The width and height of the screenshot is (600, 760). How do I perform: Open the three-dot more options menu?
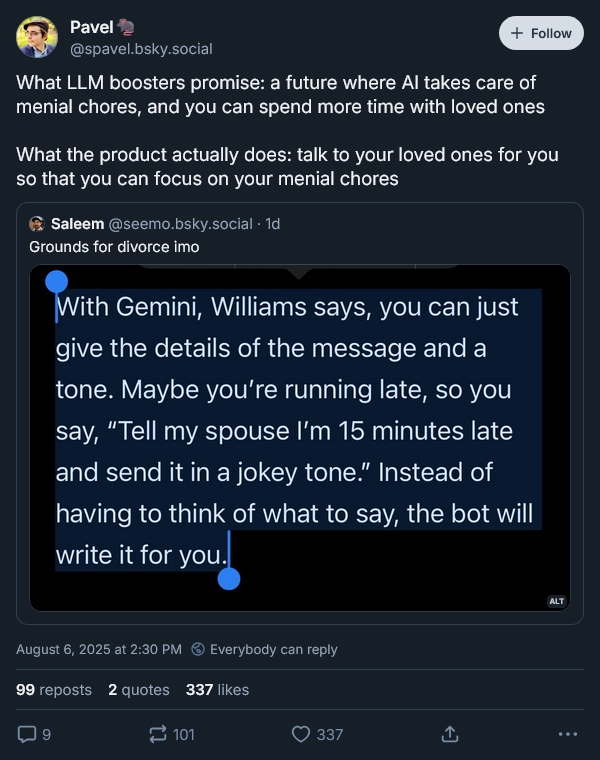pyautogui.click(x=567, y=734)
